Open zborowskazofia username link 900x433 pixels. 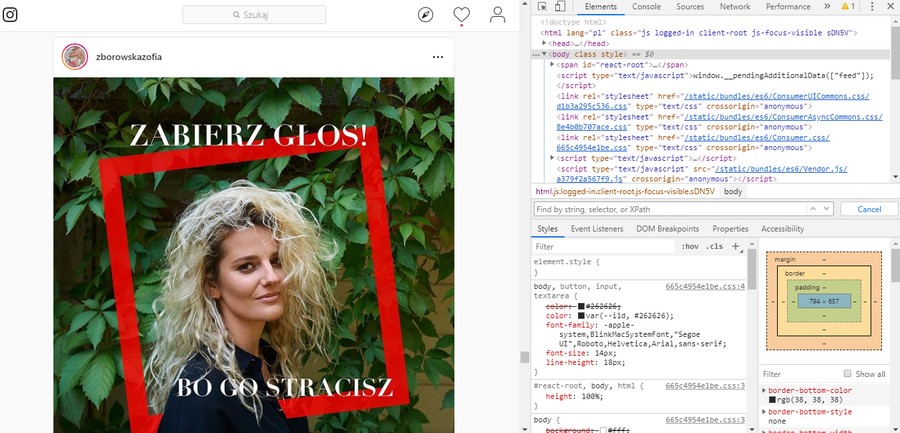coord(129,57)
